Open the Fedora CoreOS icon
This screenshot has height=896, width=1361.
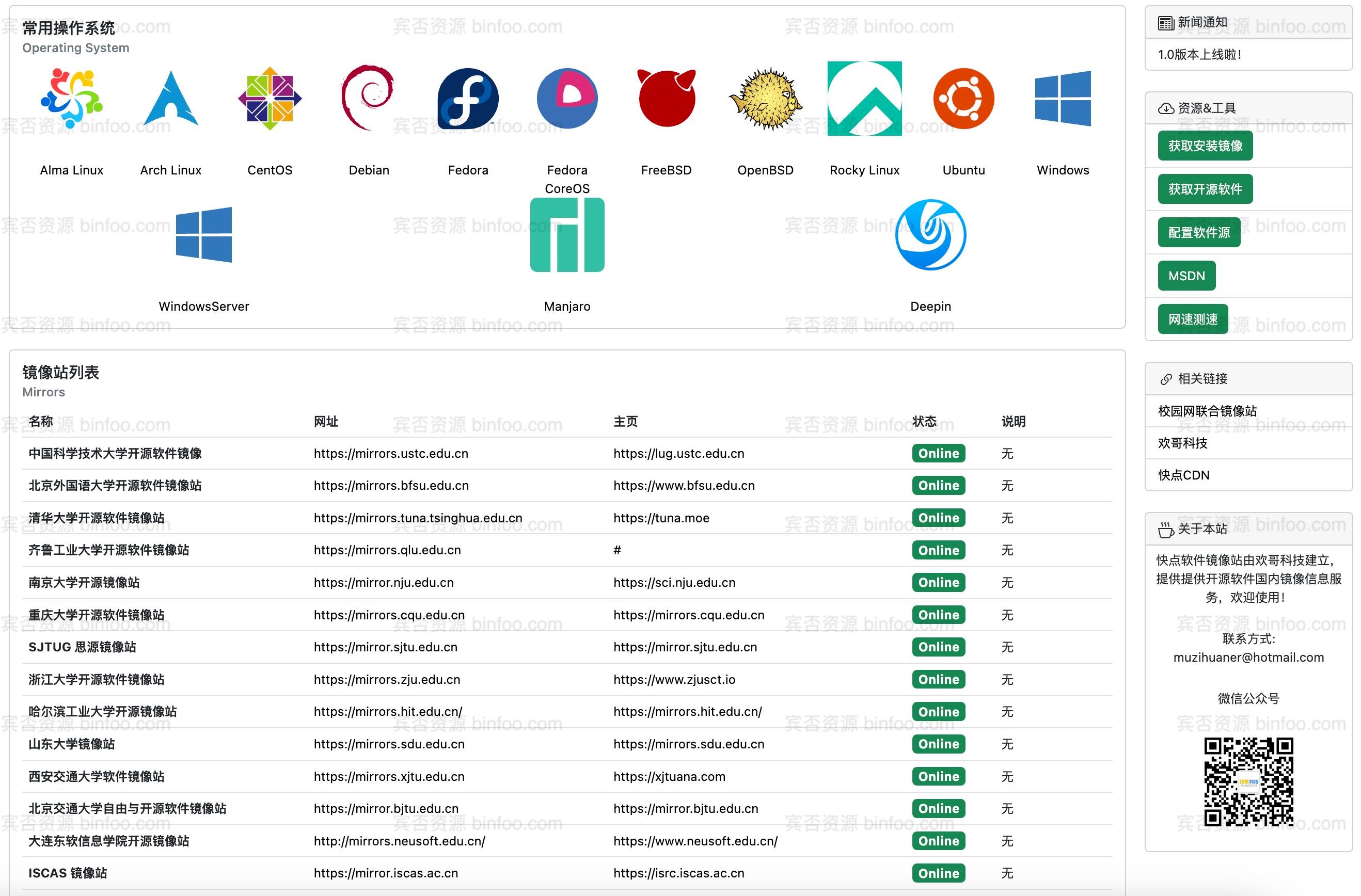pos(567,99)
